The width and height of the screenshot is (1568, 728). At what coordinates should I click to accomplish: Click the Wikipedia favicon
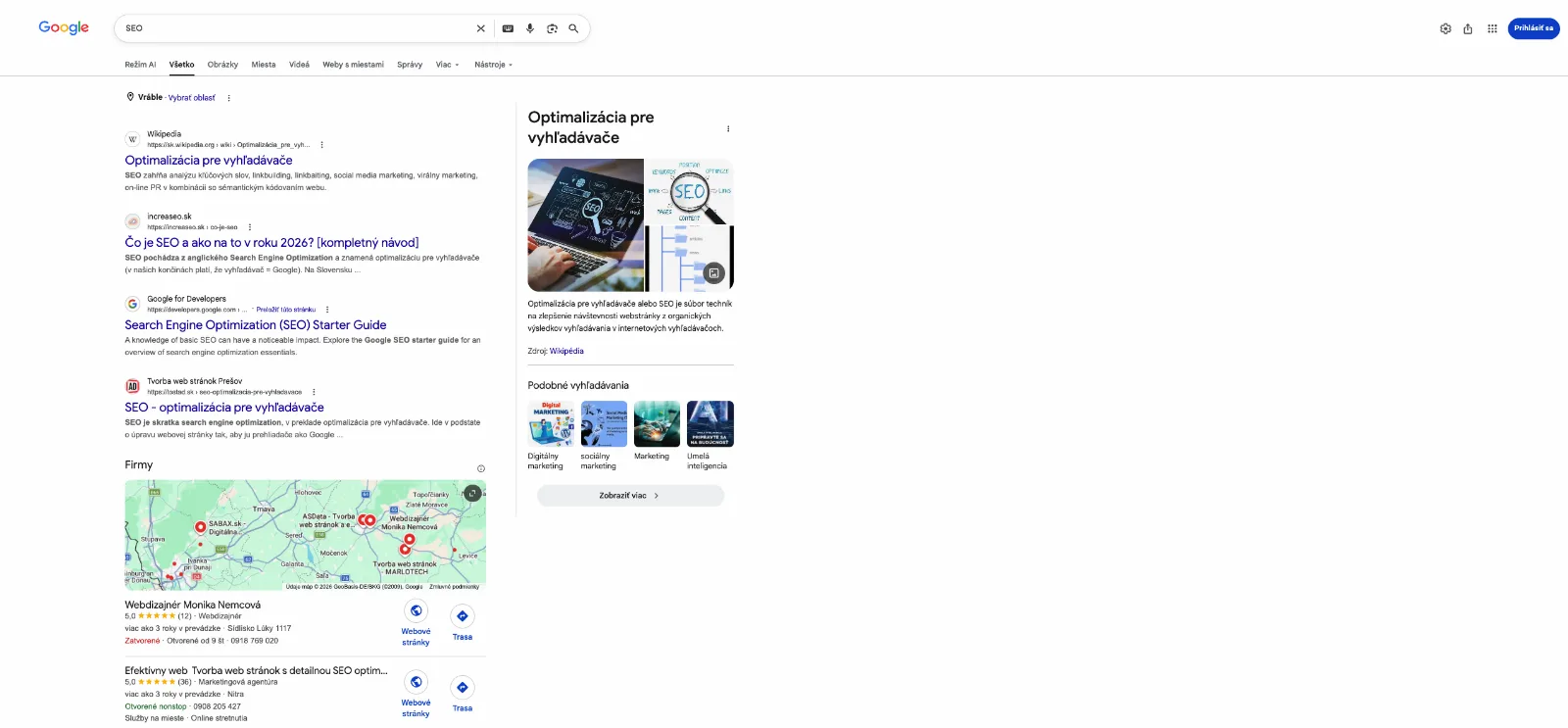coord(132,139)
